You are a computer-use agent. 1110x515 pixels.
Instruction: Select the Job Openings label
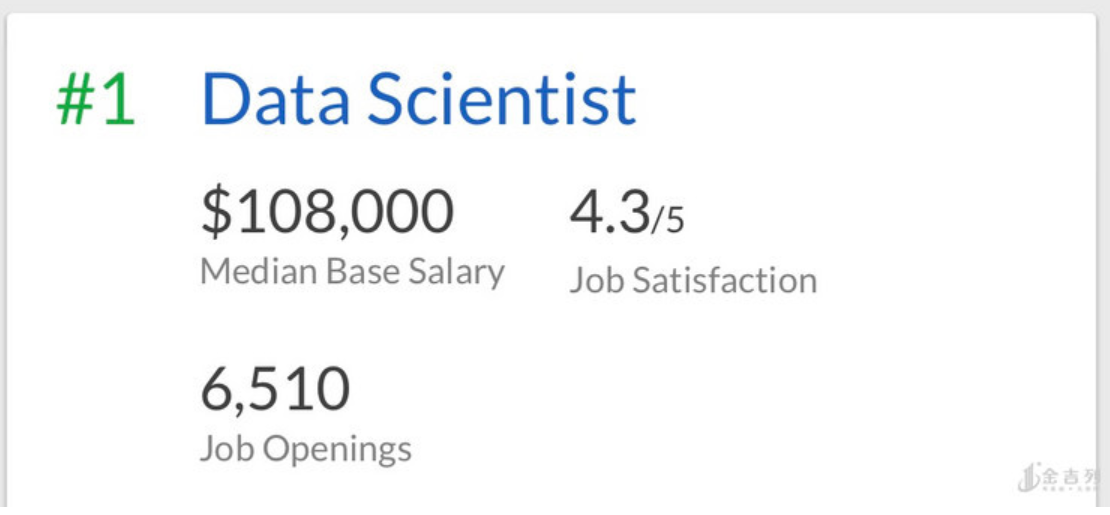[x=305, y=448]
